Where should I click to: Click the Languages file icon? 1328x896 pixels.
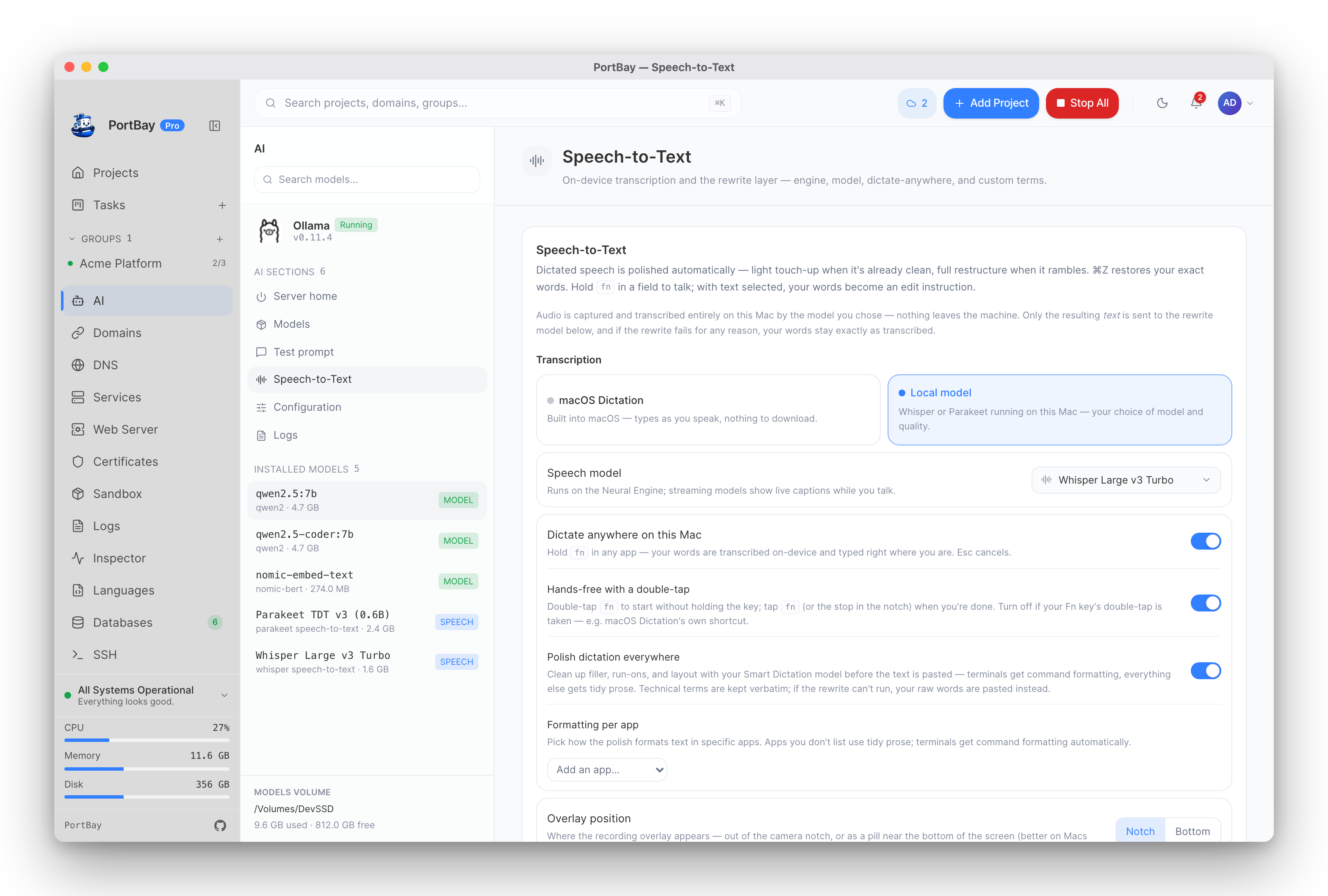point(78,590)
